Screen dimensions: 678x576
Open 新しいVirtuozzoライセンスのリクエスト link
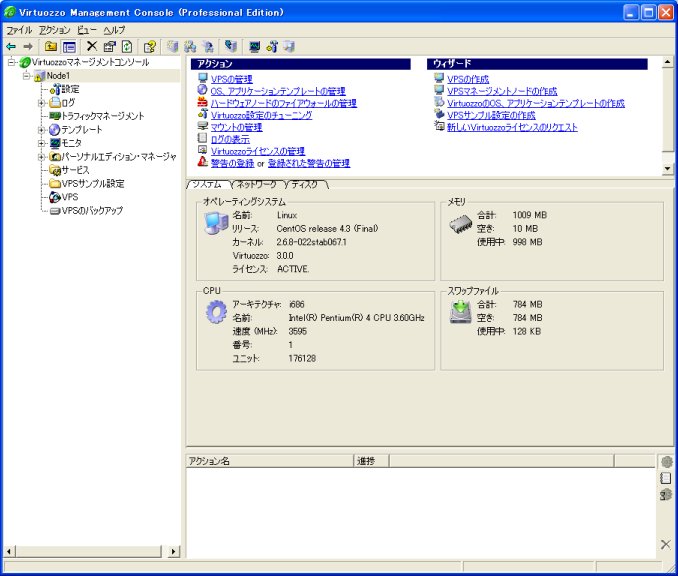(512, 127)
